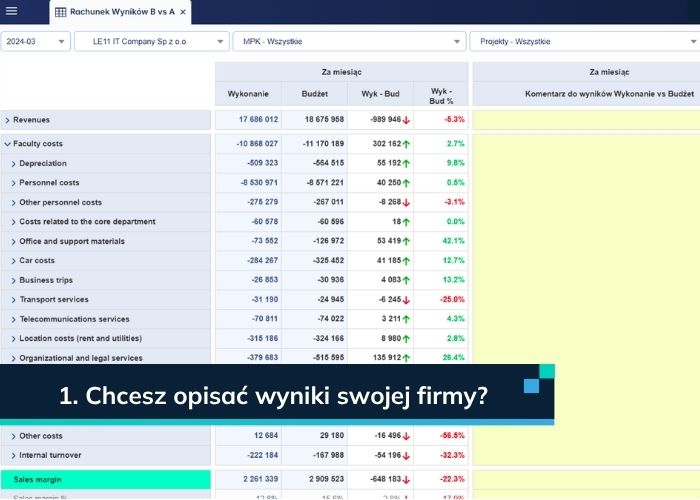Screen dimensions: 700x500
Task: Select Faculty costs Wykonanie value -10 868 027
Action: pyautogui.click(x=257, y=144)
